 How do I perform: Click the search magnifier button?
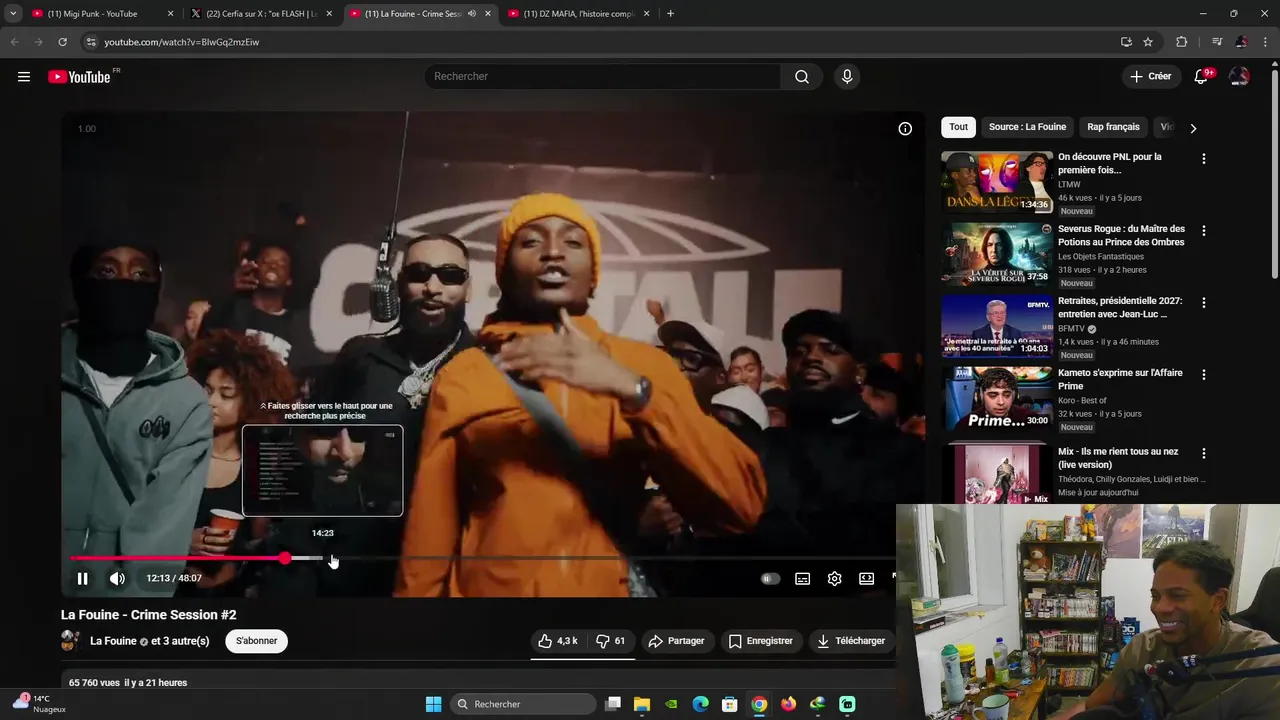[802, 77]
